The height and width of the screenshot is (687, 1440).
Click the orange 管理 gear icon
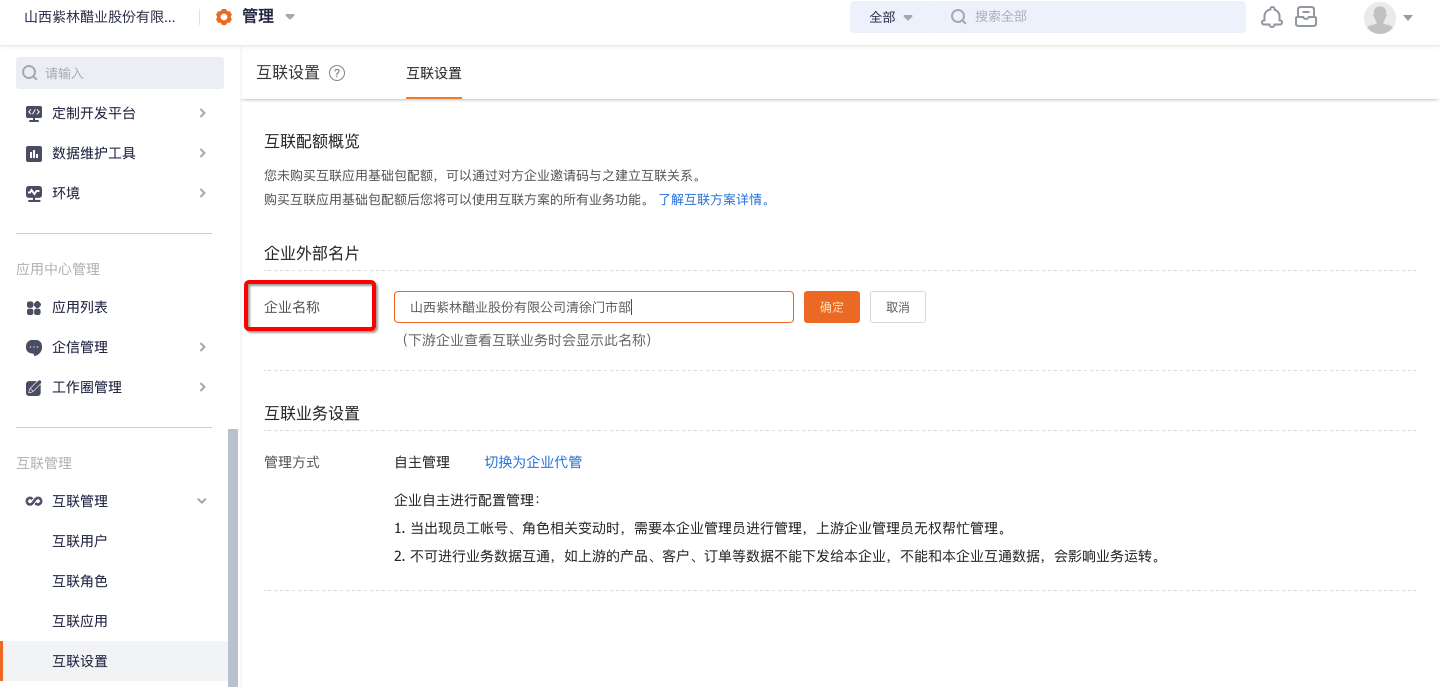tap(224, 17)
